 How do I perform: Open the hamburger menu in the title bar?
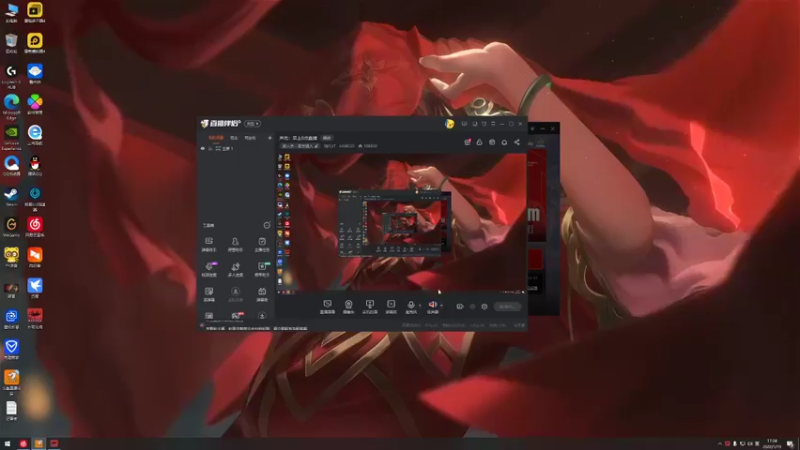tap(493, 123)
